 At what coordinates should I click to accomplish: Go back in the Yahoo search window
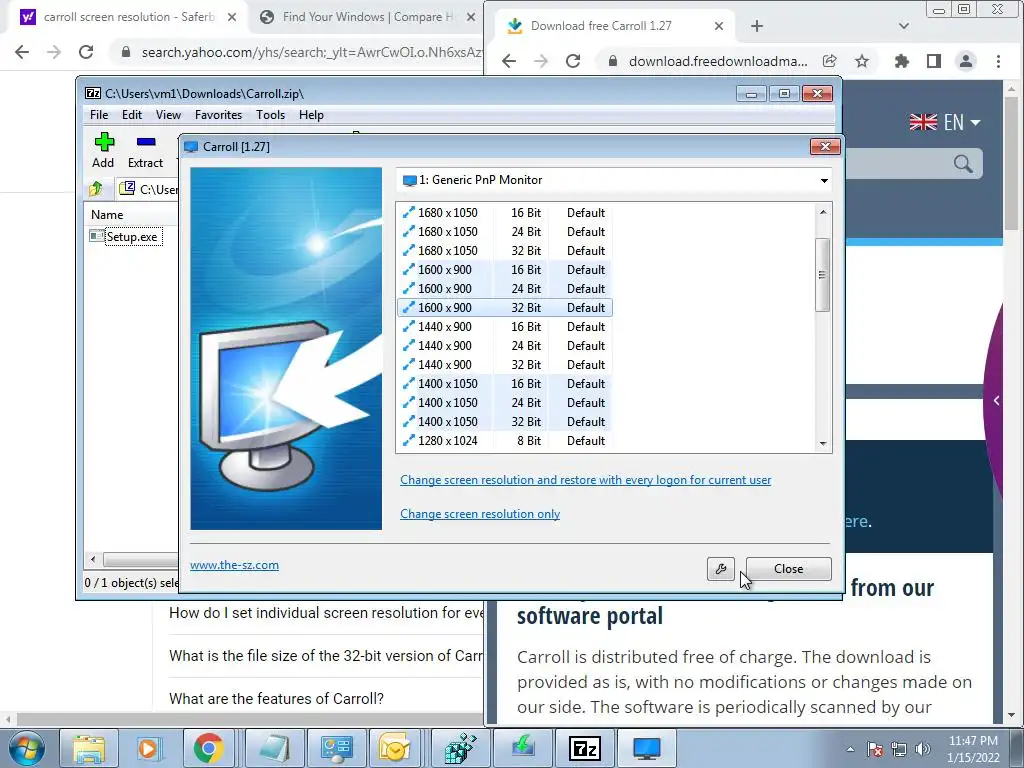(x=22, y=52)
